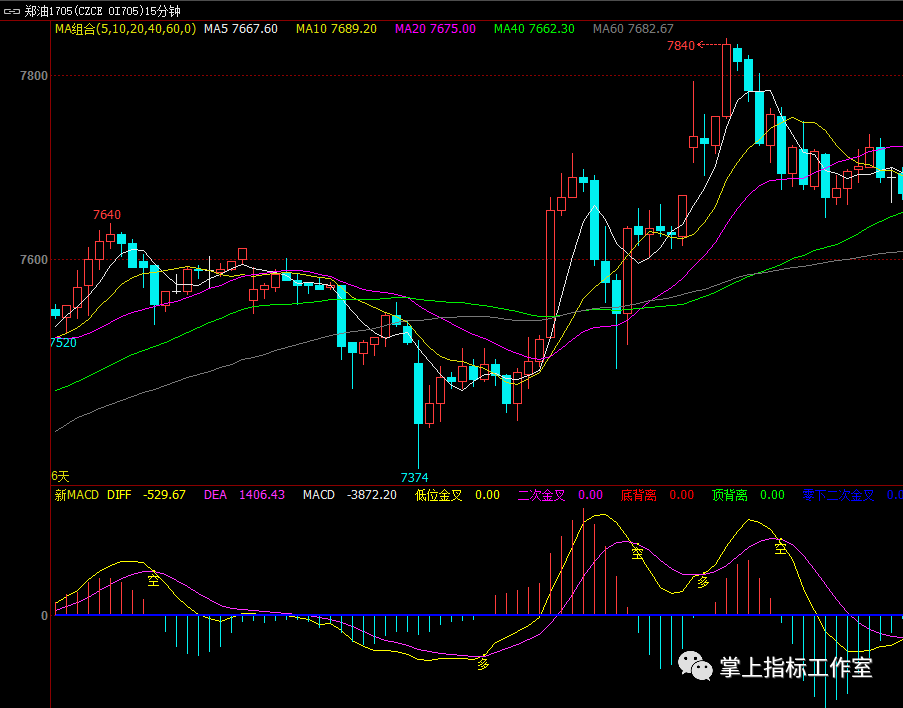The image size is (903, 708).
Task: Open the MA组合(5,10,20,40,60,0) indicator settings
Action: pos(125,29)
